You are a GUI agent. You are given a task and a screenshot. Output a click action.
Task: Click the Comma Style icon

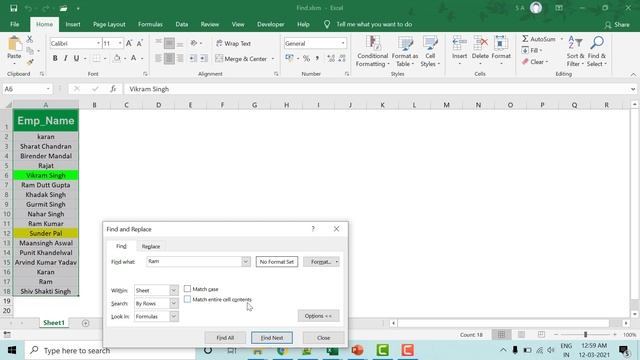coord(317,58)
